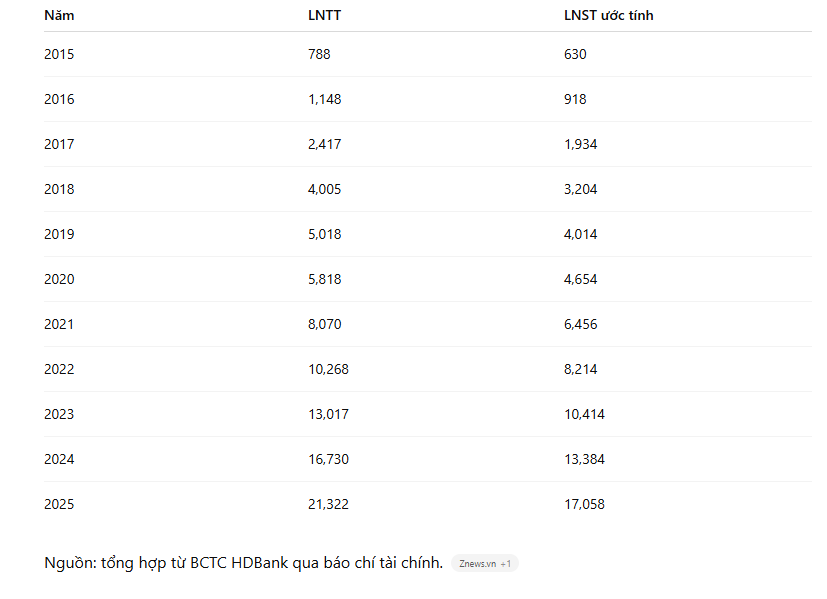Click the LNST ước tính column header
This screenshot has width=827, height=599.
(609, 16)
